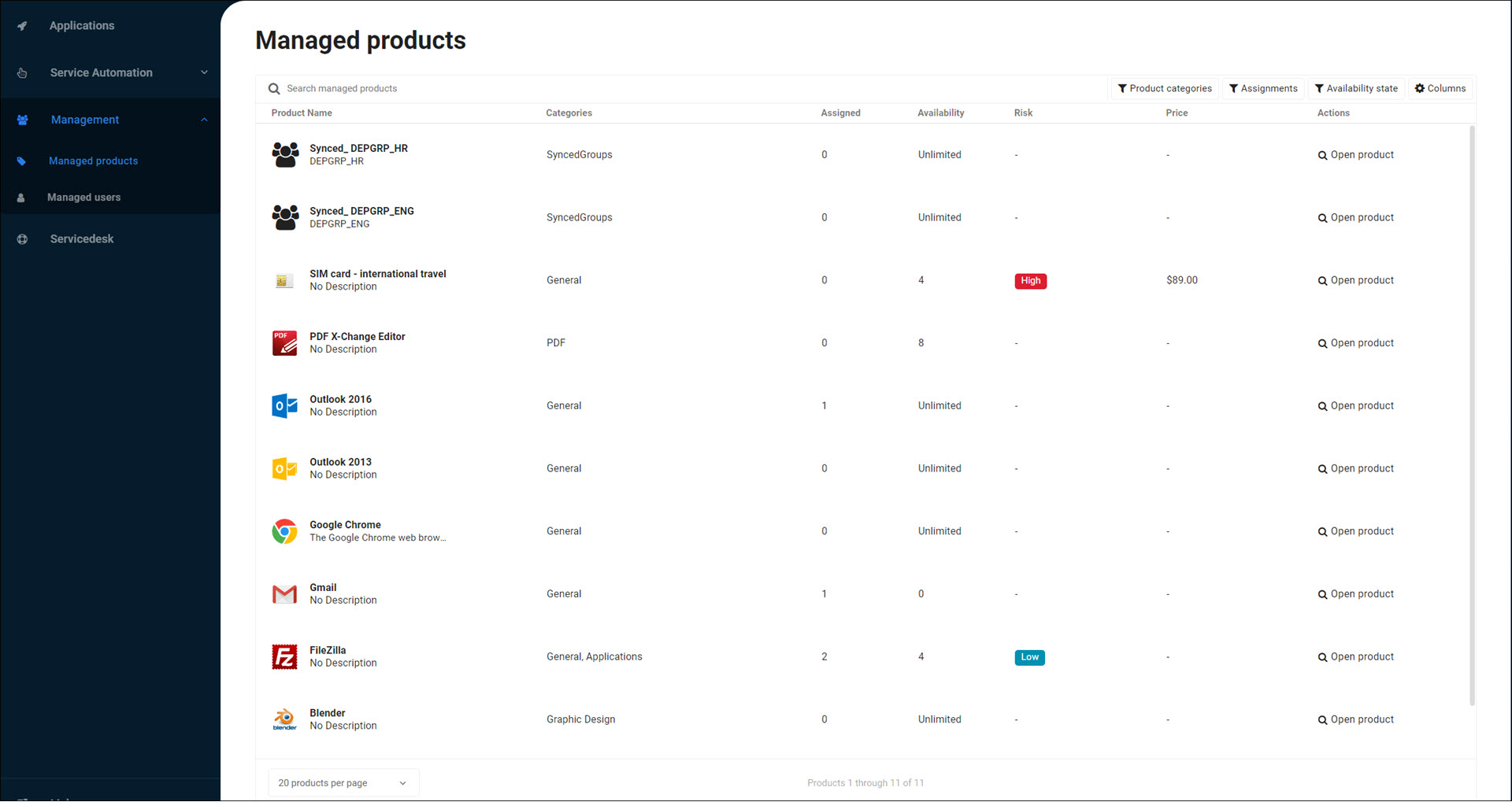This screenshot has height=802, width=1512.
Task: Click the Synced_DEPGRP_HR group icon
Action: point(285,154)
